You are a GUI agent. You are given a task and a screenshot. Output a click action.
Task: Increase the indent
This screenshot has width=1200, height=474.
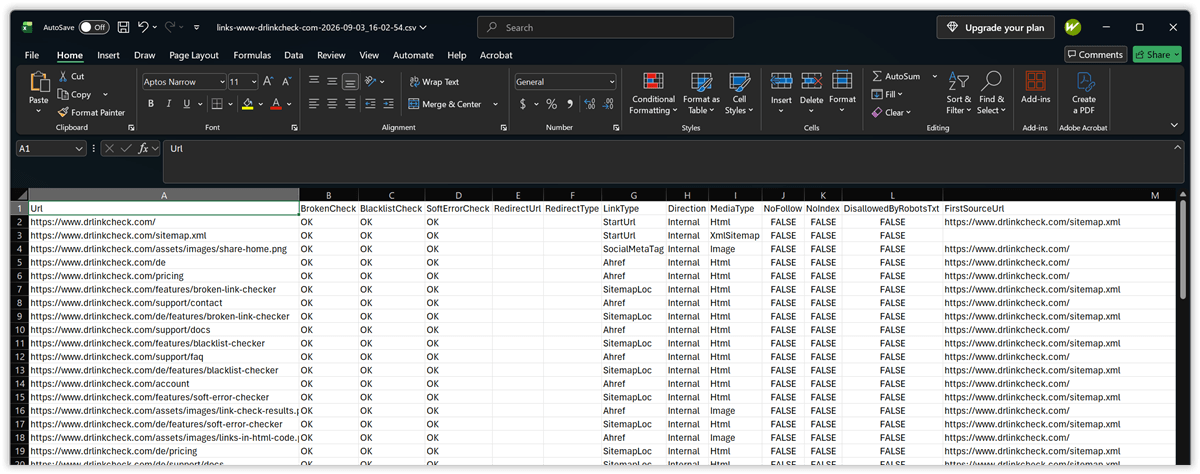tap(387, 104)
